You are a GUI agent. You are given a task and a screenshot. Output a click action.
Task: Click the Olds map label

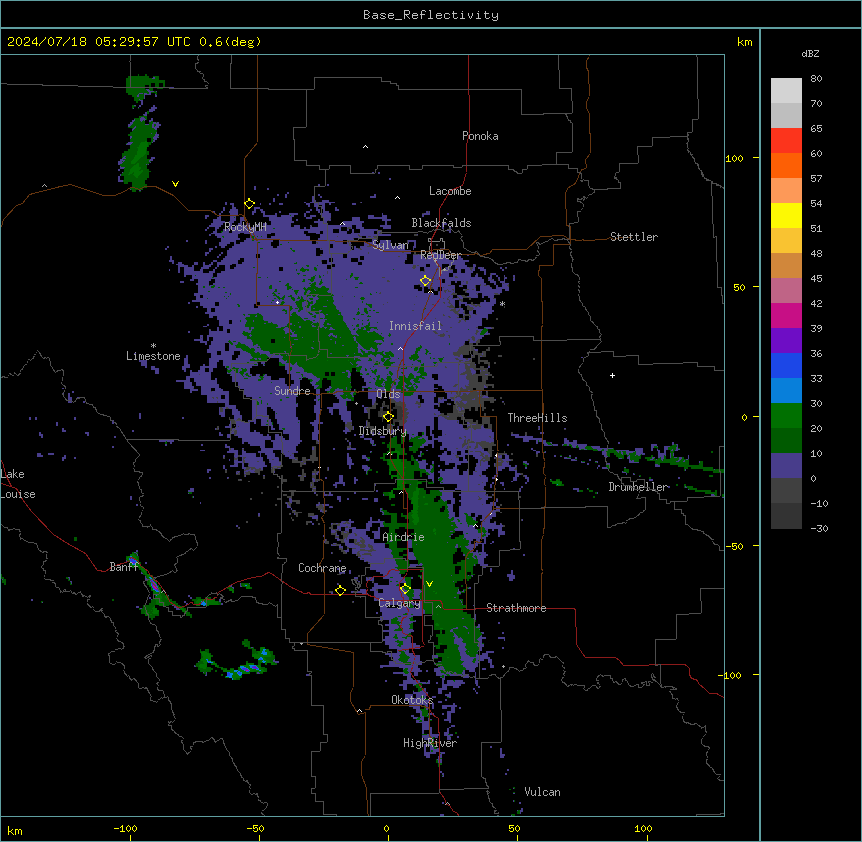(x=388, y=394)
